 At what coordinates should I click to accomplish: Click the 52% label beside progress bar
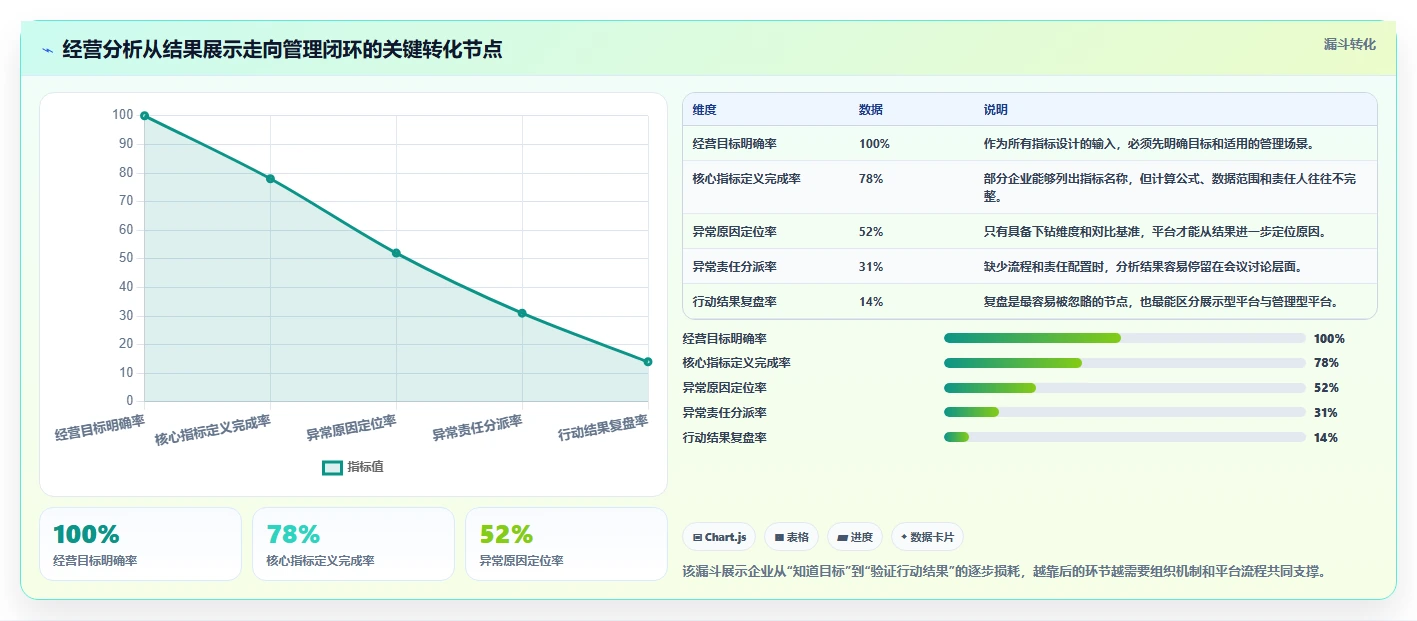(1326, 388)
